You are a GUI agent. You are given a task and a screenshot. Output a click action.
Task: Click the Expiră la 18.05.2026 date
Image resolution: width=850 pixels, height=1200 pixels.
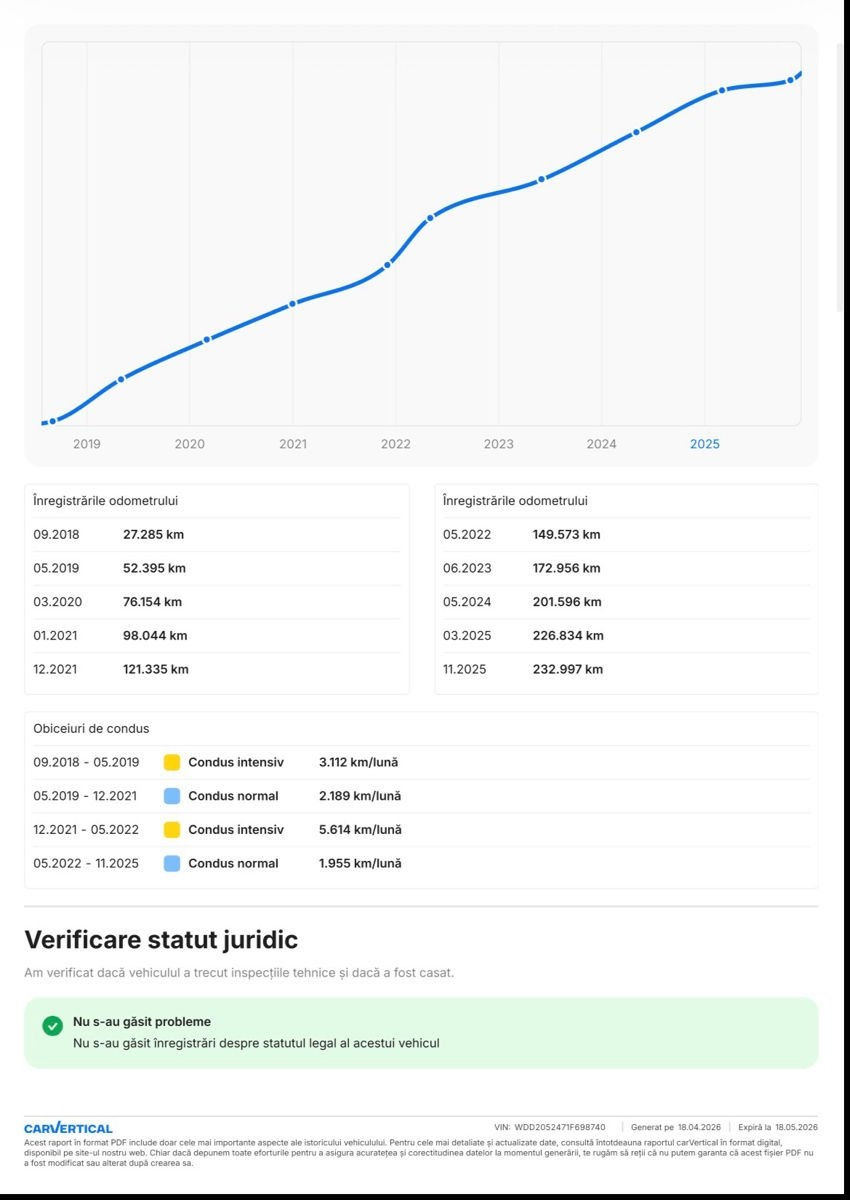pyautogui.click(x=778, y=1127)
